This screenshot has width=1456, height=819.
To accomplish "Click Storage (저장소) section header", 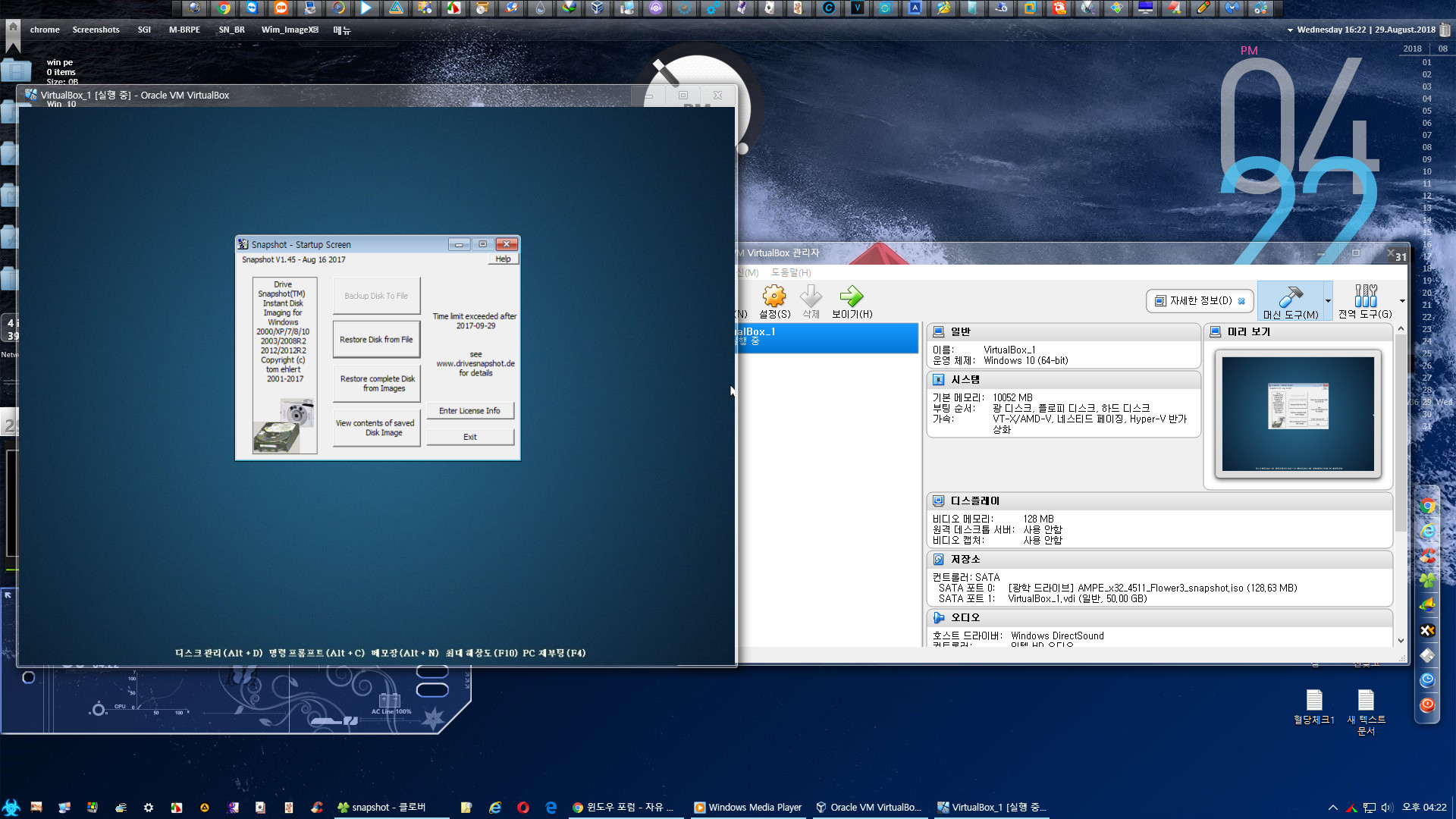I will 1159,559.
